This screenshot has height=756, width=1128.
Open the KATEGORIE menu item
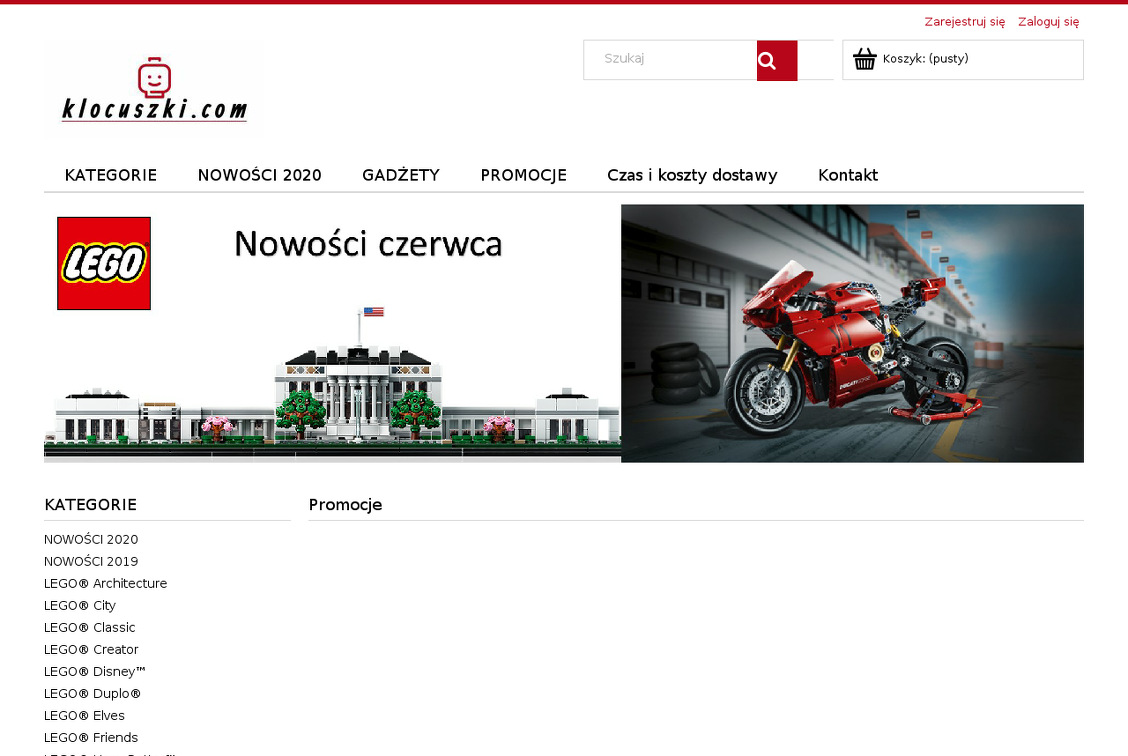(x=111, y=175)
